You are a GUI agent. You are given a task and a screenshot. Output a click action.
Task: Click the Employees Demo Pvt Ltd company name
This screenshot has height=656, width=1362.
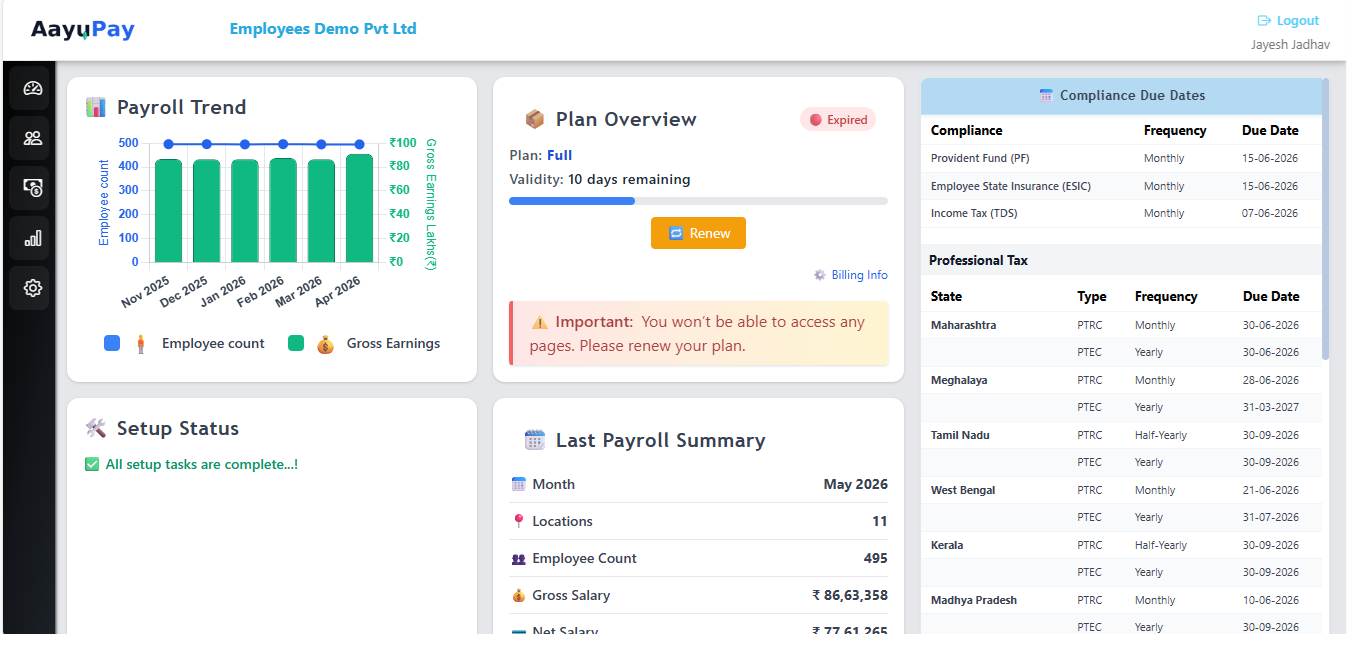[x=323, y=29]
